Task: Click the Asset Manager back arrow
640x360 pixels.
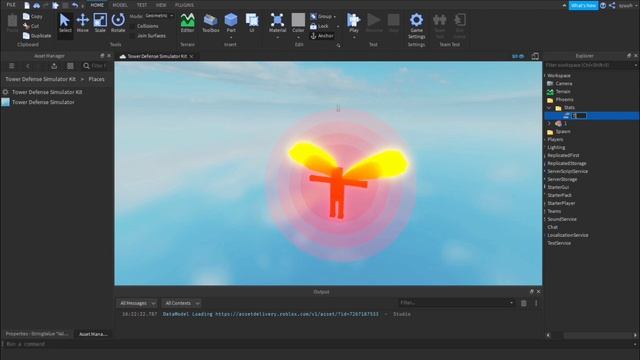Action: [x=28, y=66]
